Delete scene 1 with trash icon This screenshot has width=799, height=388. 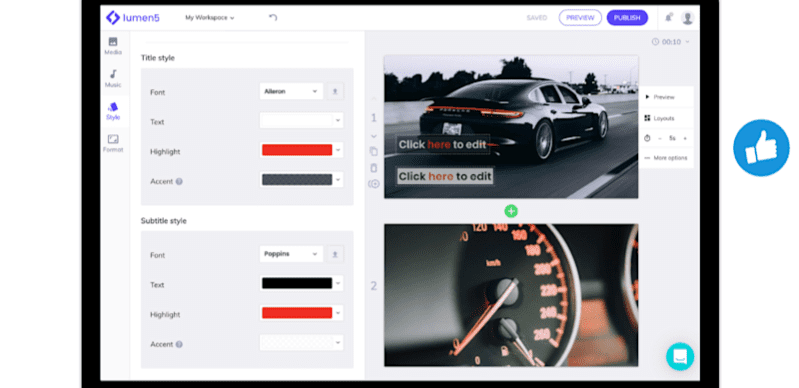(374, 168)
